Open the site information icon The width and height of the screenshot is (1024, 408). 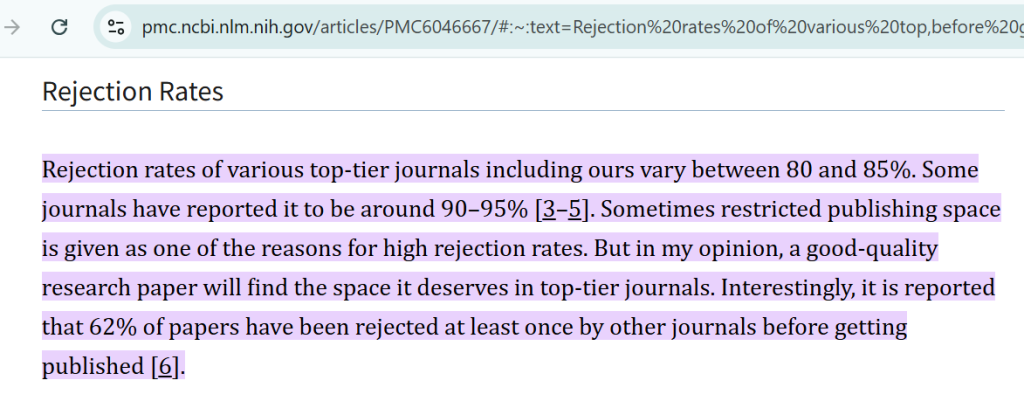[116, 27]
